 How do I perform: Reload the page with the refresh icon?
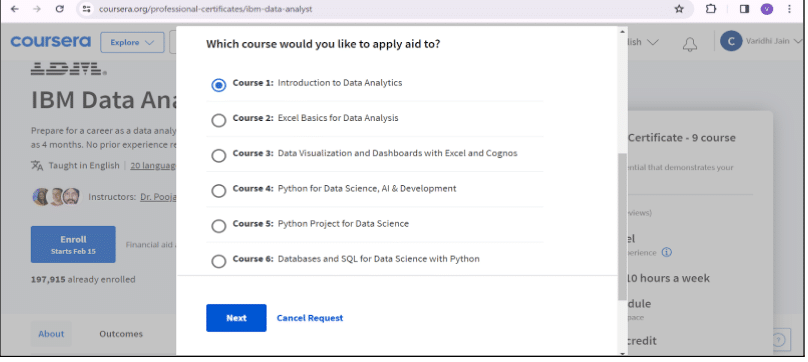(x=60, y=9)
